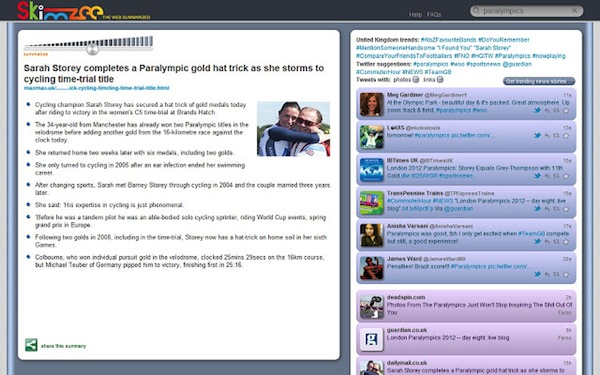Click the green share this summary icon
The height and width of the screenshot is (375, 600).
click(31, 345)
